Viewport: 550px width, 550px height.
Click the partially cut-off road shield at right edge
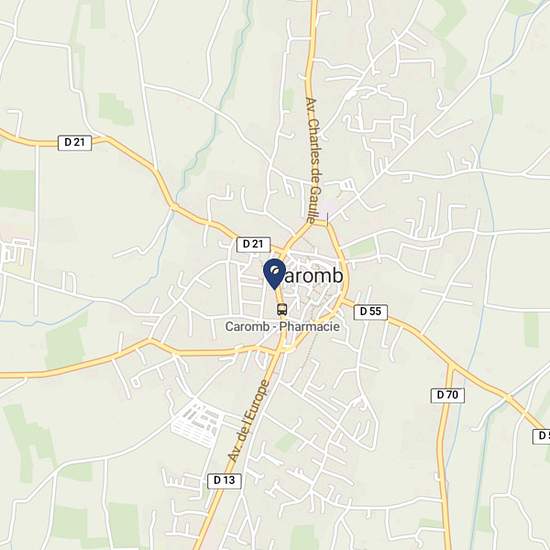(x=542, y=436)
